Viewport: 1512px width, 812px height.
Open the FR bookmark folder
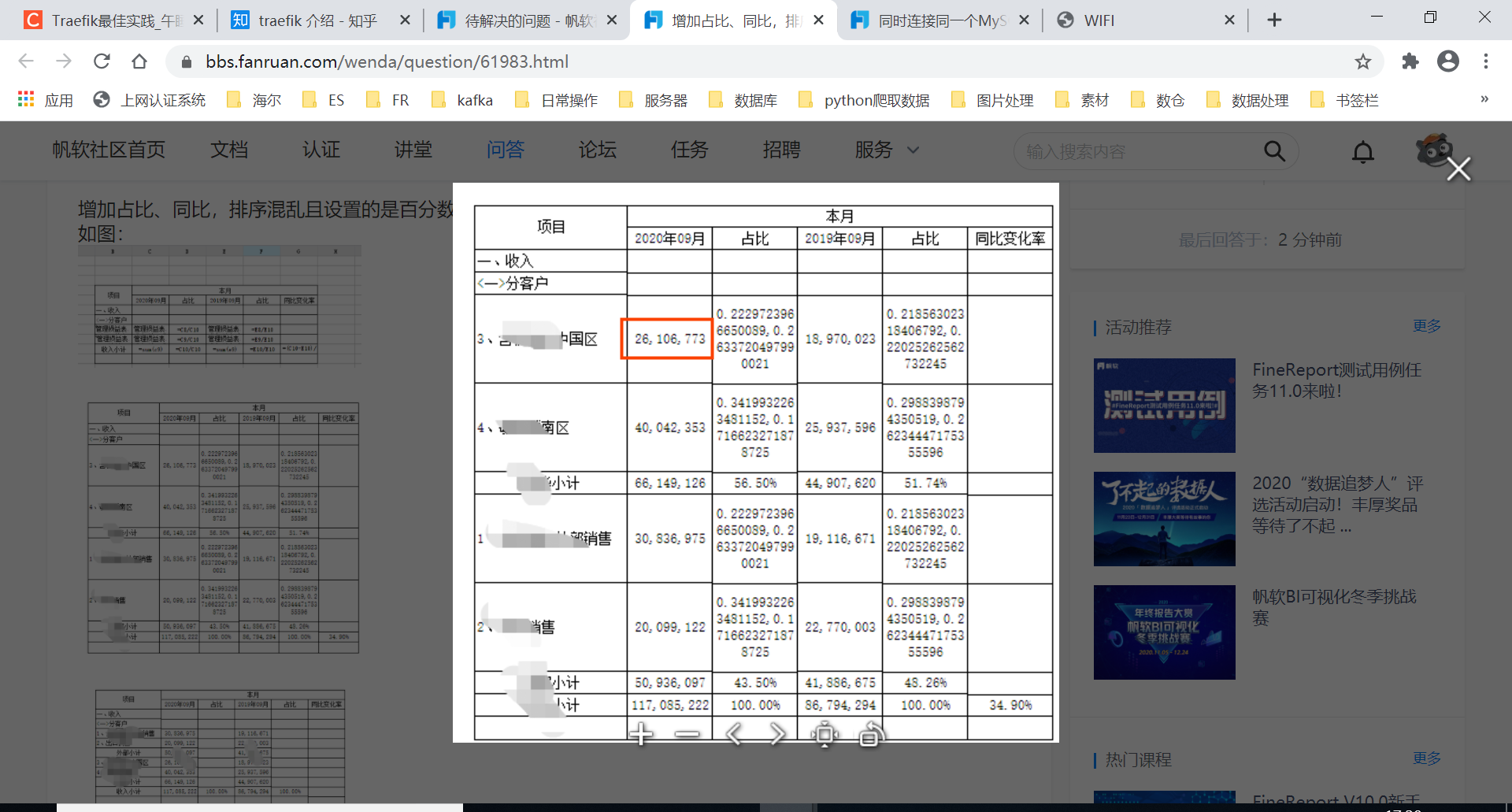pos(387,100)
